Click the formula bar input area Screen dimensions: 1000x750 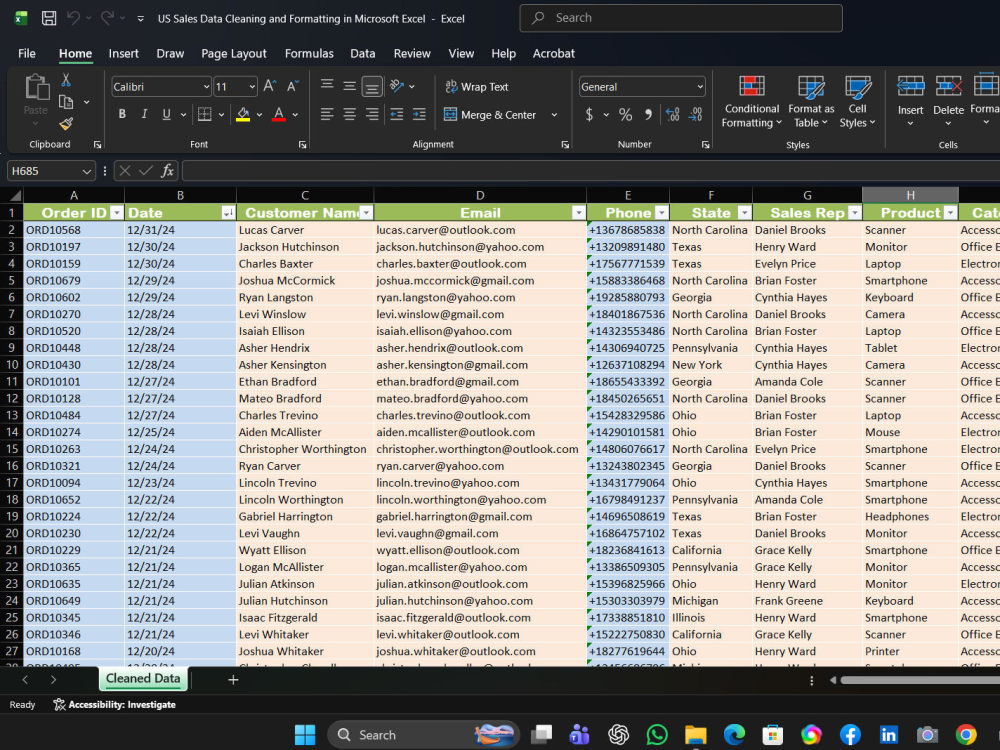point(591,171)
